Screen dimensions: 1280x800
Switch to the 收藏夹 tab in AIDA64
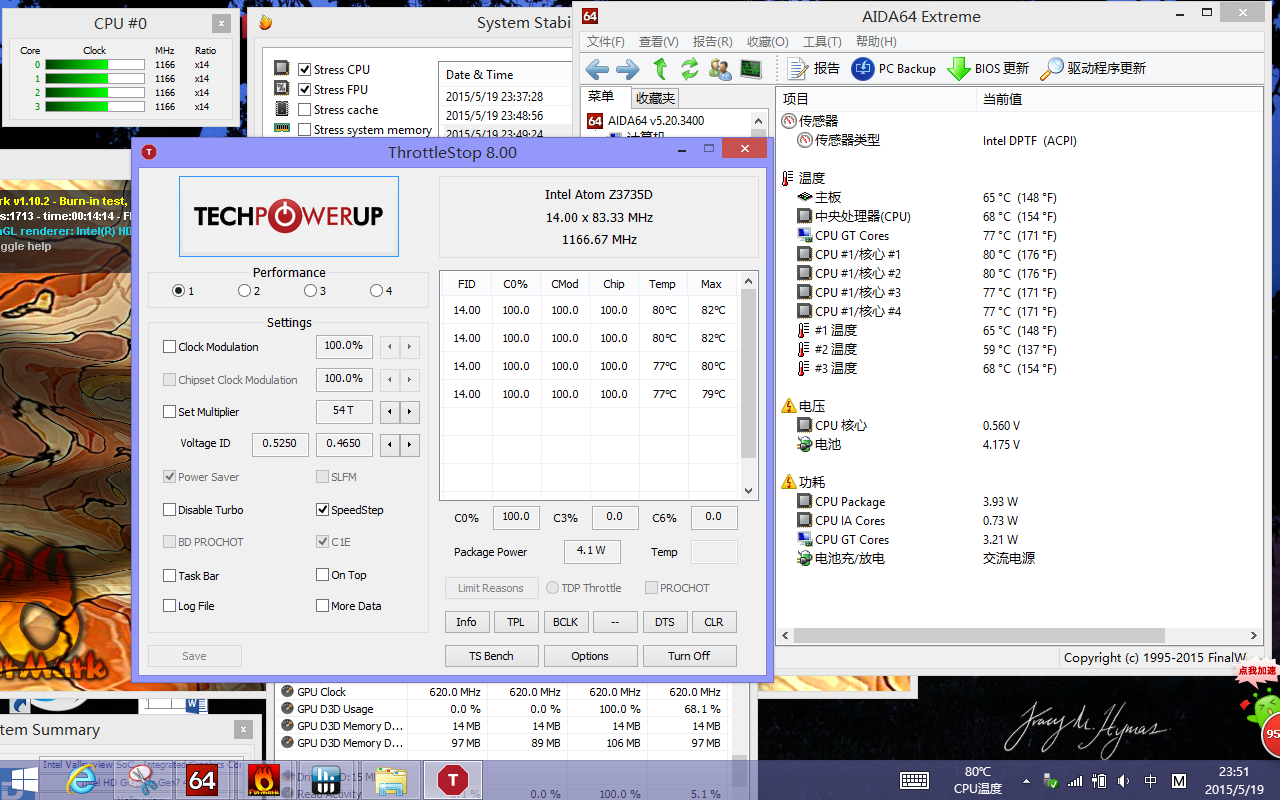(655, 98)
